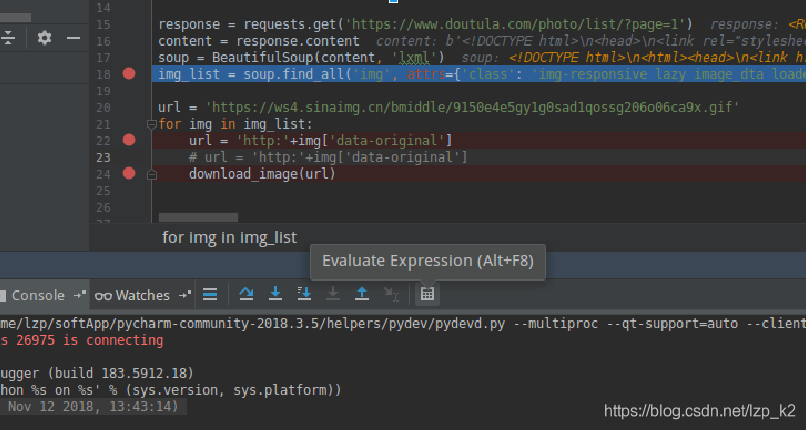Collapse the for loop fold marker on line 21
Viewport: 806px width, 430px height.
[x=152, y=124]
